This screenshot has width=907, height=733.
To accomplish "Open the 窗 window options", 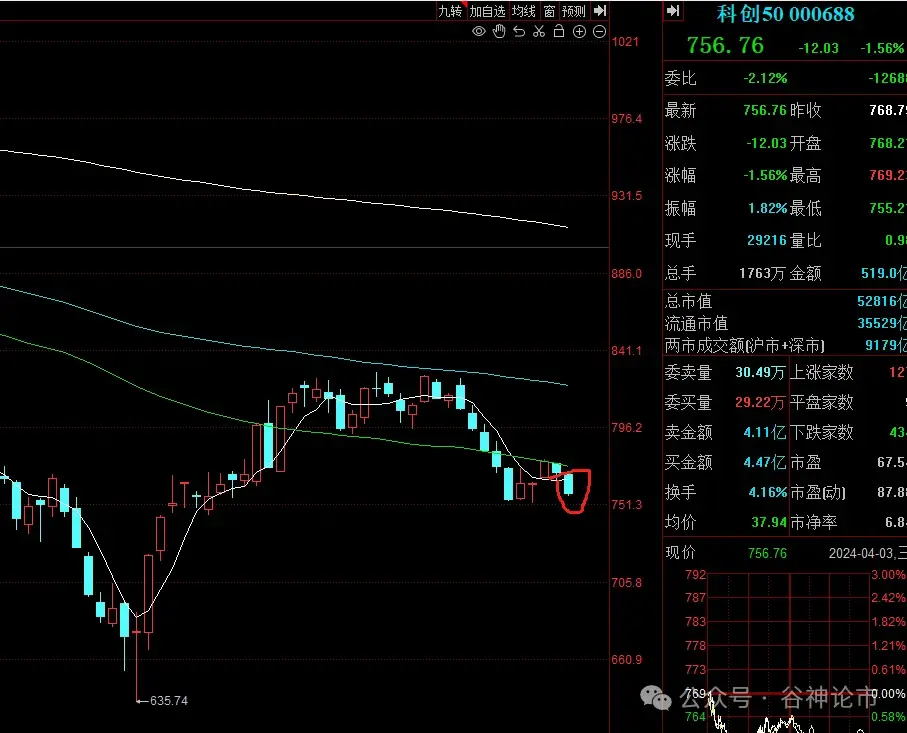I will (549, 11).
